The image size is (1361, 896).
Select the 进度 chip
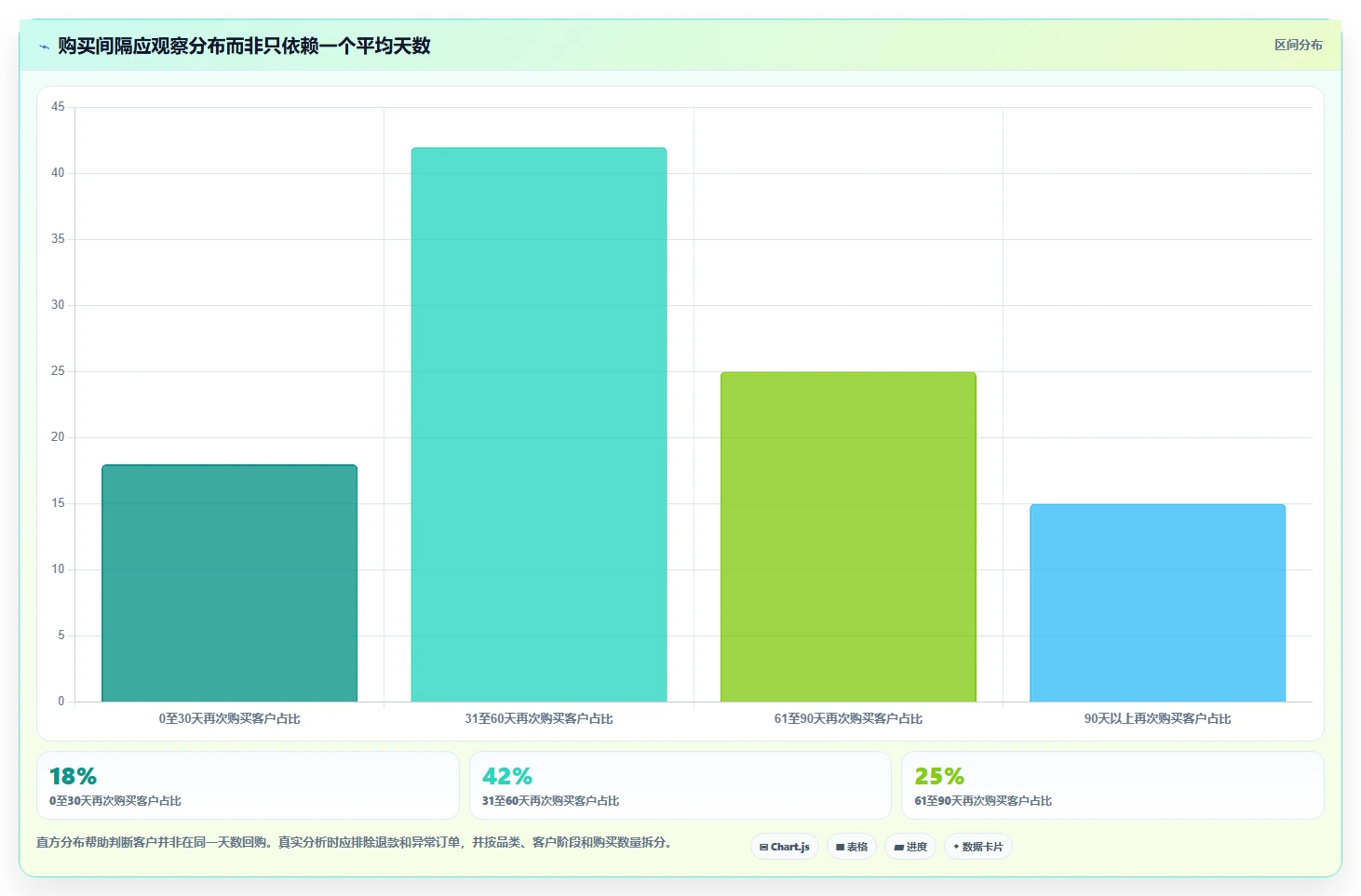(910, 847)
